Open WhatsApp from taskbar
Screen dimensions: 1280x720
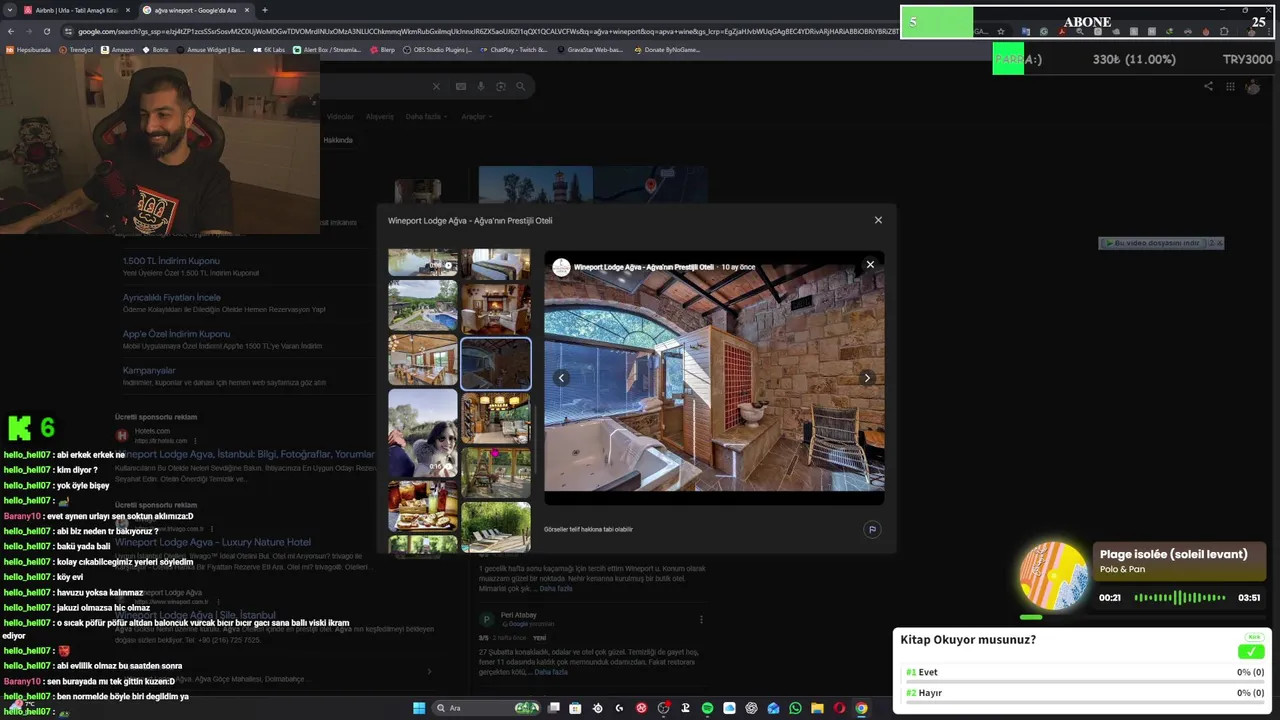pyautogui.click(x=795, y=708)
